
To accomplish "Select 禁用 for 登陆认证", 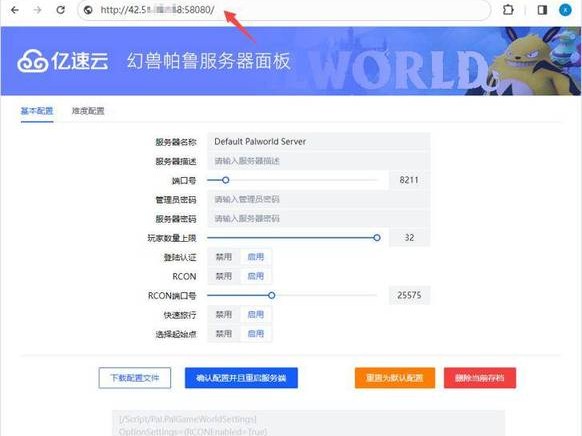I will (224, 257).
